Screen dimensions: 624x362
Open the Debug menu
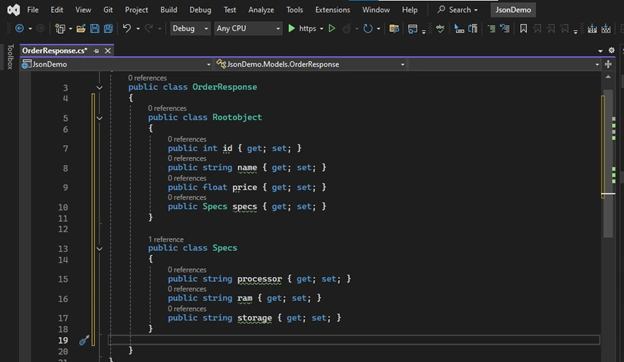pyautogui.click(x=200, y=10)
